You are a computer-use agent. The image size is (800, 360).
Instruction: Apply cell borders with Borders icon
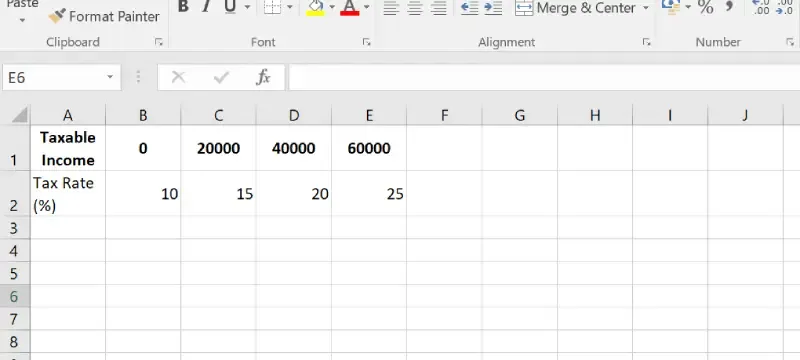click(x=272, y=7)
